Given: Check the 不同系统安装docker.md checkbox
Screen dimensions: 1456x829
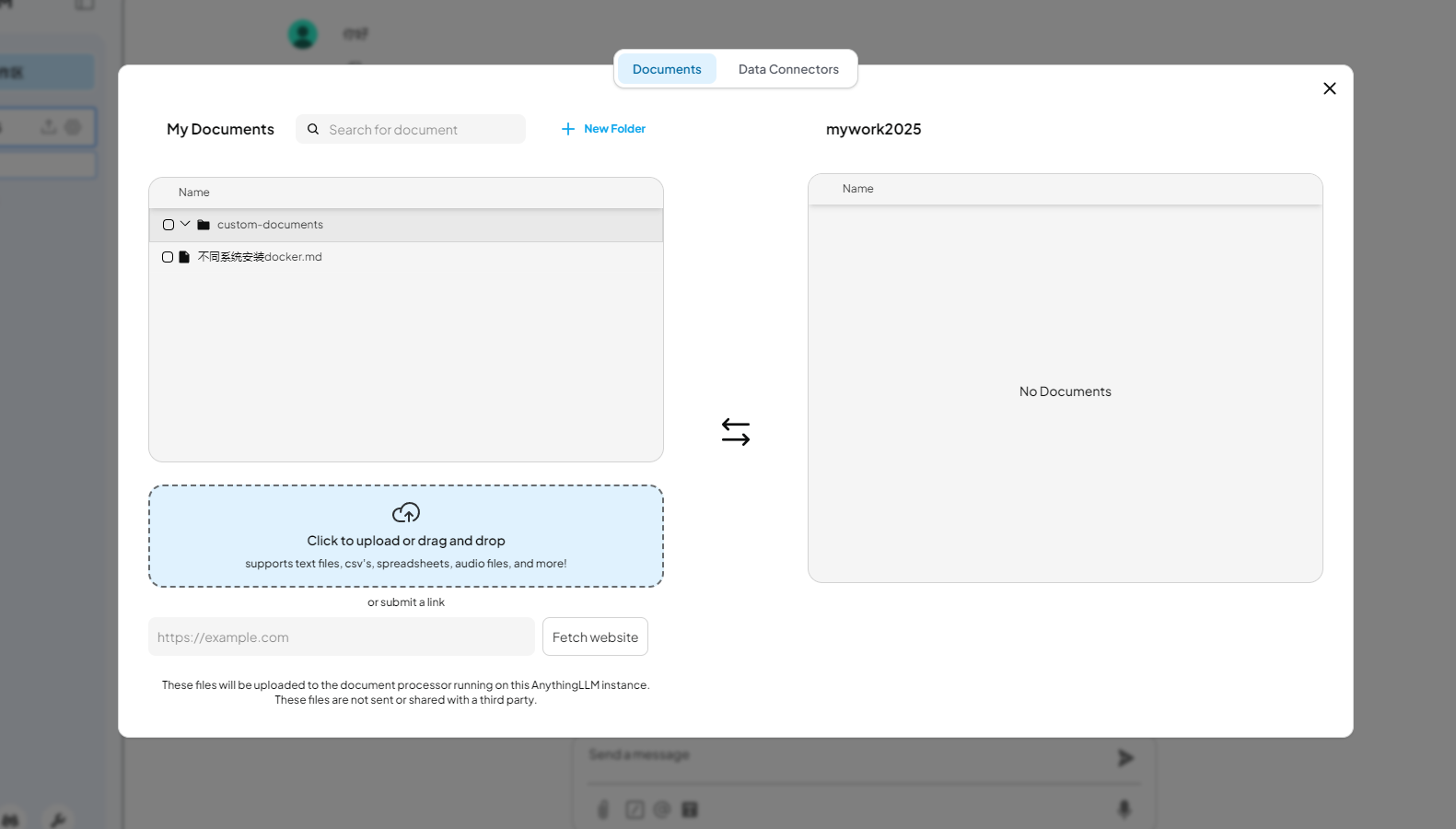Looking at the screenshot, I should pos(168,257).
